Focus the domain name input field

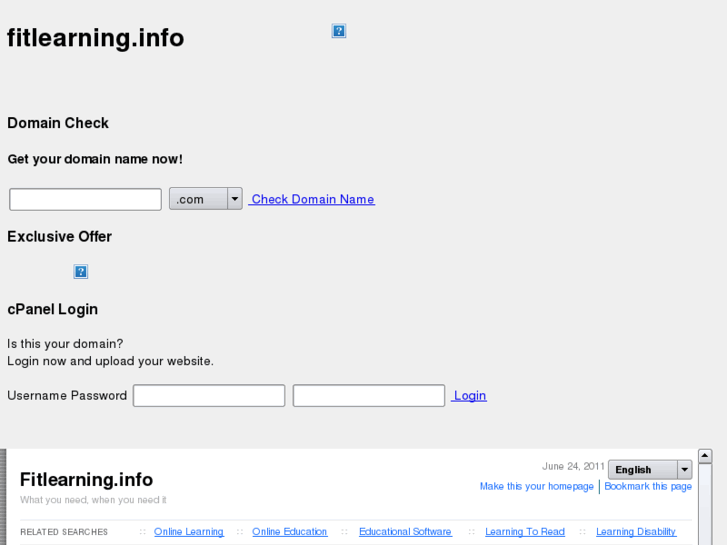click(x=85, y=199)
